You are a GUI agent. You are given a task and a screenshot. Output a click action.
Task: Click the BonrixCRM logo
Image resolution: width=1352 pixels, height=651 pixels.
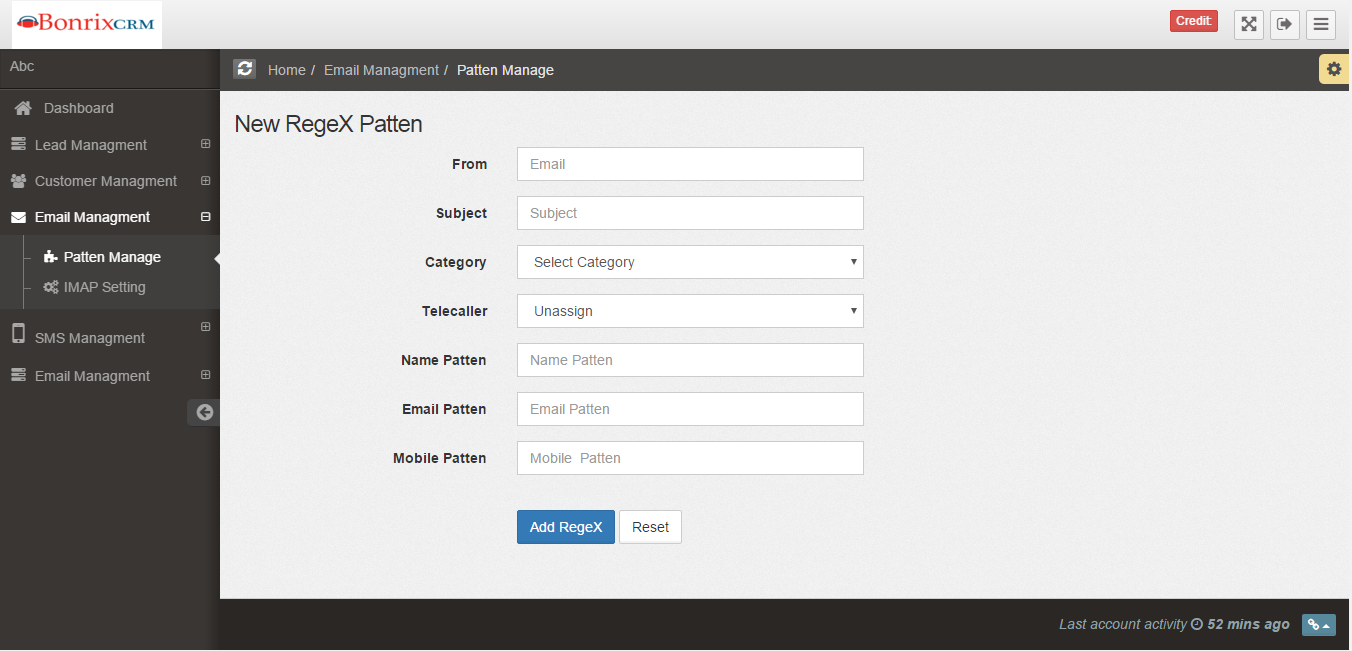(x=86, y=24)
